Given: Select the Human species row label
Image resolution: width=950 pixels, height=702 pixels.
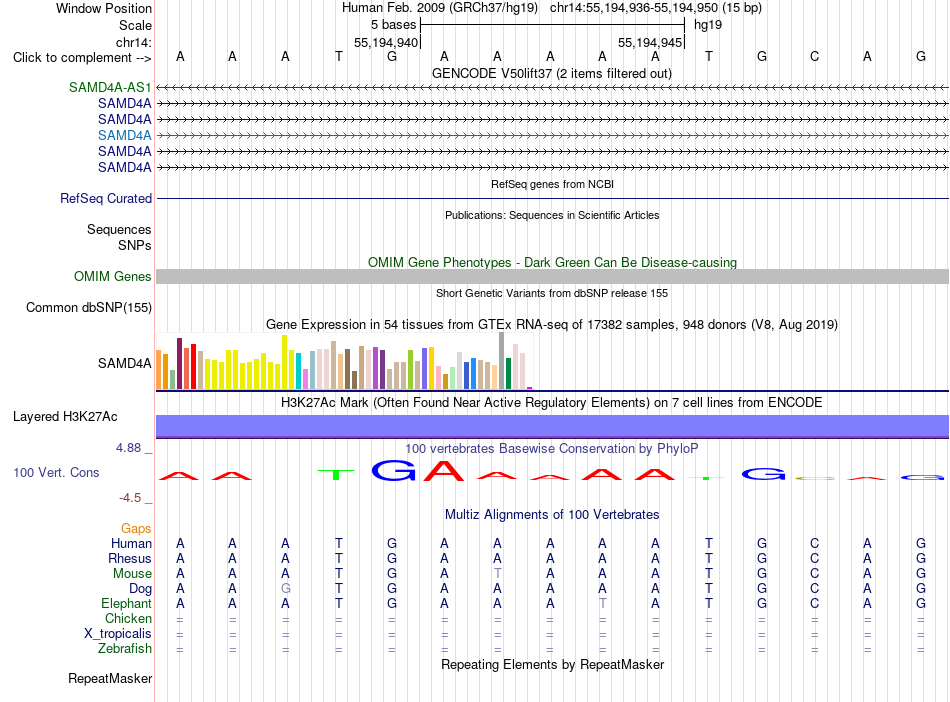Looking at the screenshot, I should [131, 543].
